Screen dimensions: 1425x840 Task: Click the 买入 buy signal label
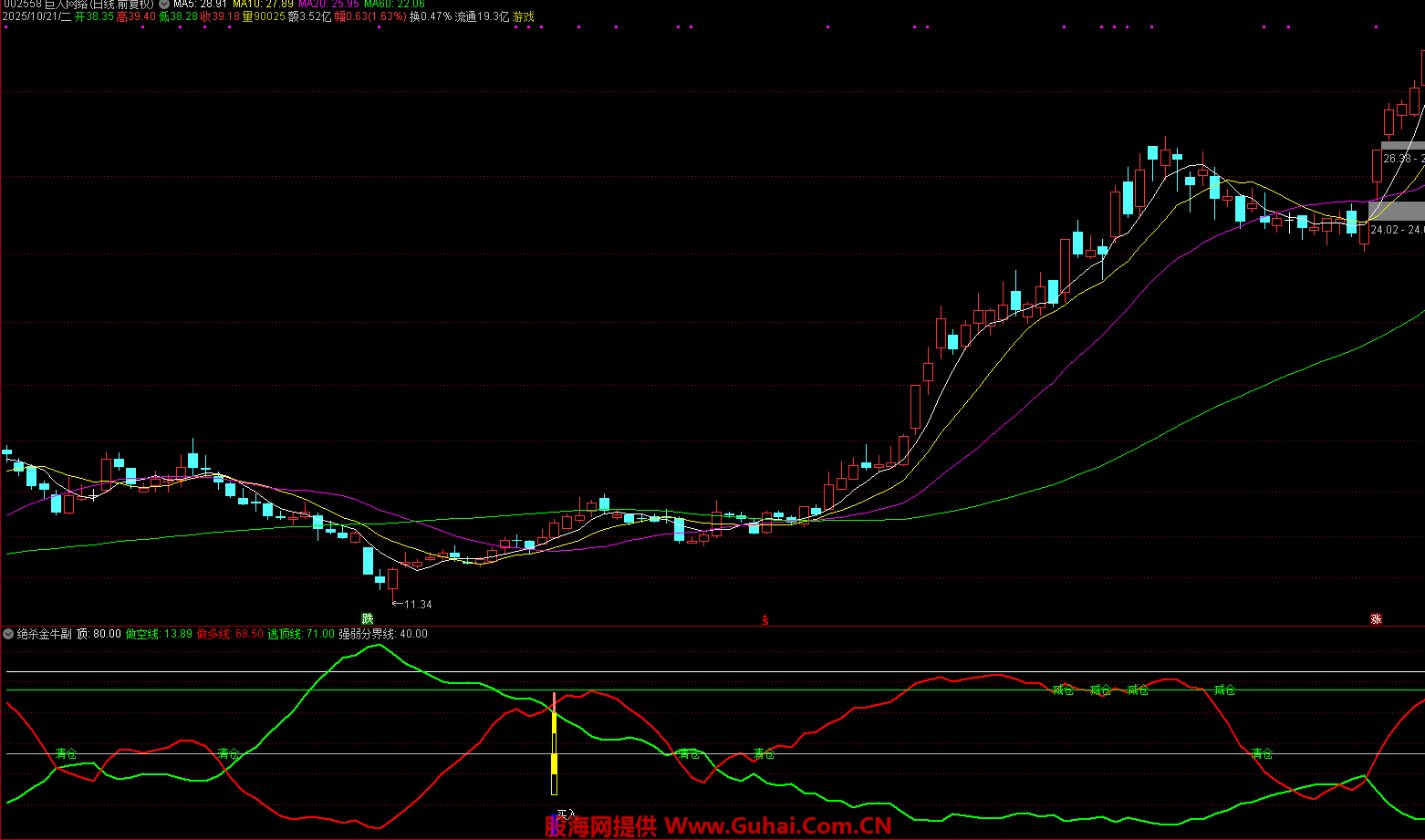566,814
